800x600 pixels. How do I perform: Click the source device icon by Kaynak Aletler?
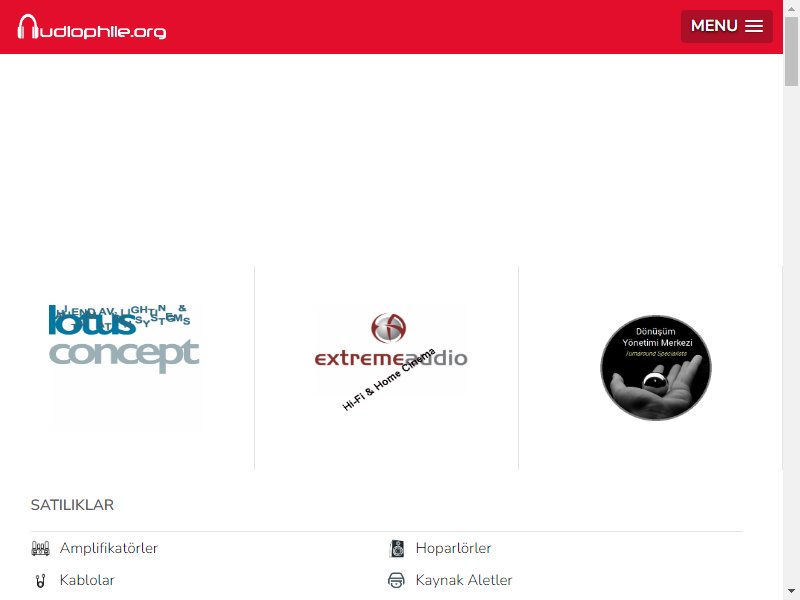pyautogui.click(x=396, y=580)
